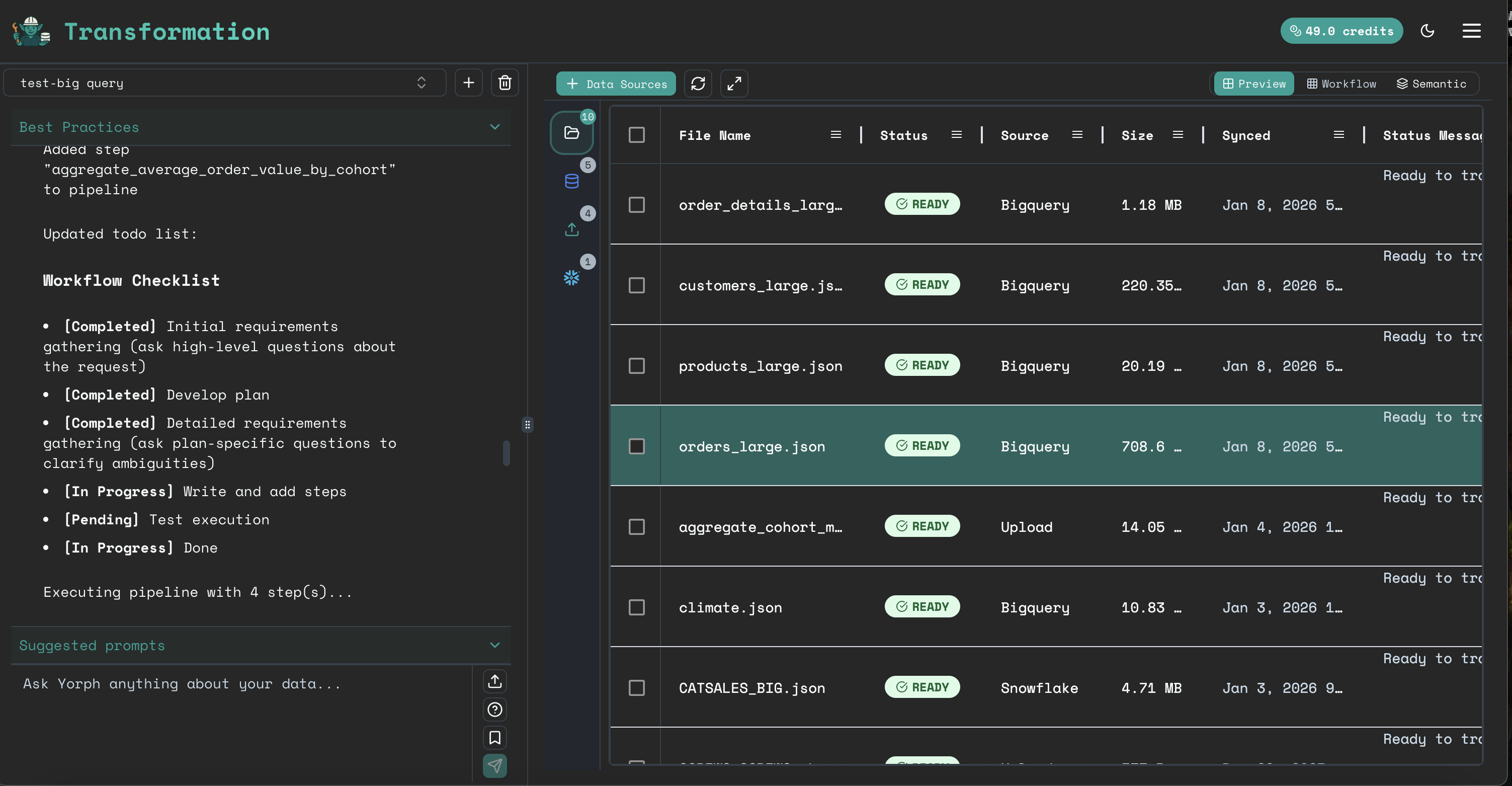The width and height of the screenshot is (1512, 786).
Task: Open the Snowflake connections panel
Action: (x=571, y=277)
